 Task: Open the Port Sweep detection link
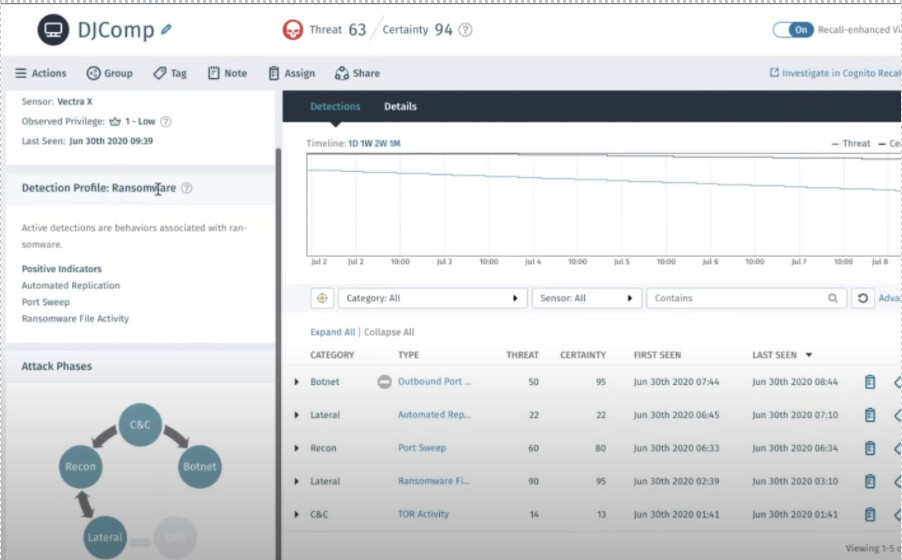[422, 448]
